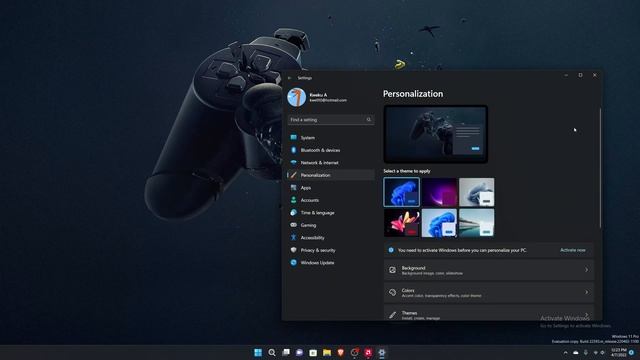The height and width of the screenshot is (360, 640).
Task: Open File Explorer from the taskbar
Action: click(x=327, y=352)
